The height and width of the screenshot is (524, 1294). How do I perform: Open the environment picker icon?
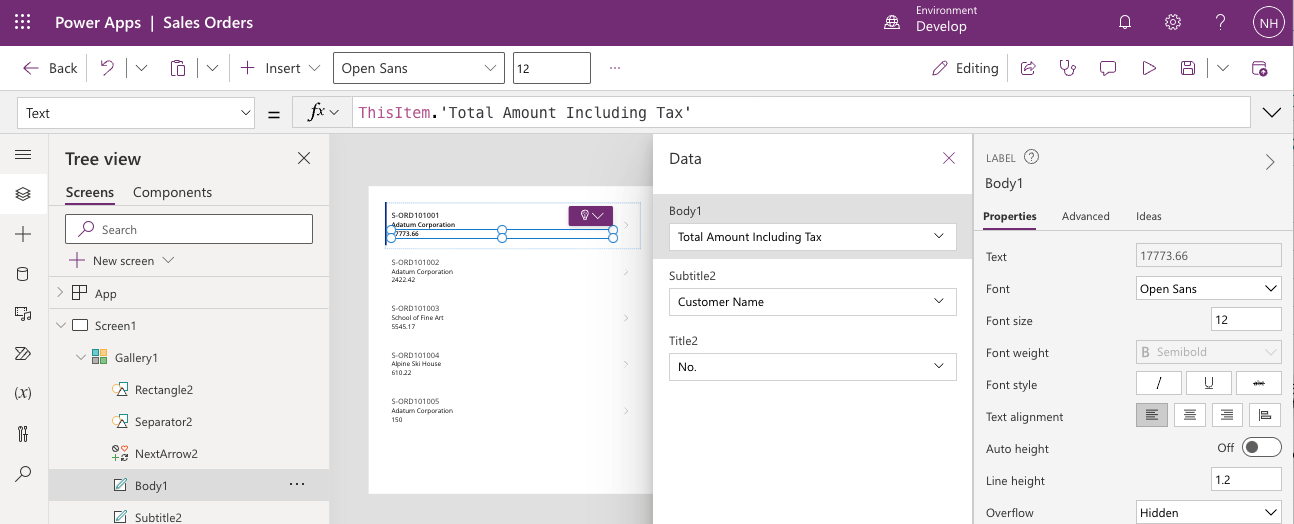pyautogui.click(x=892, y=22)
